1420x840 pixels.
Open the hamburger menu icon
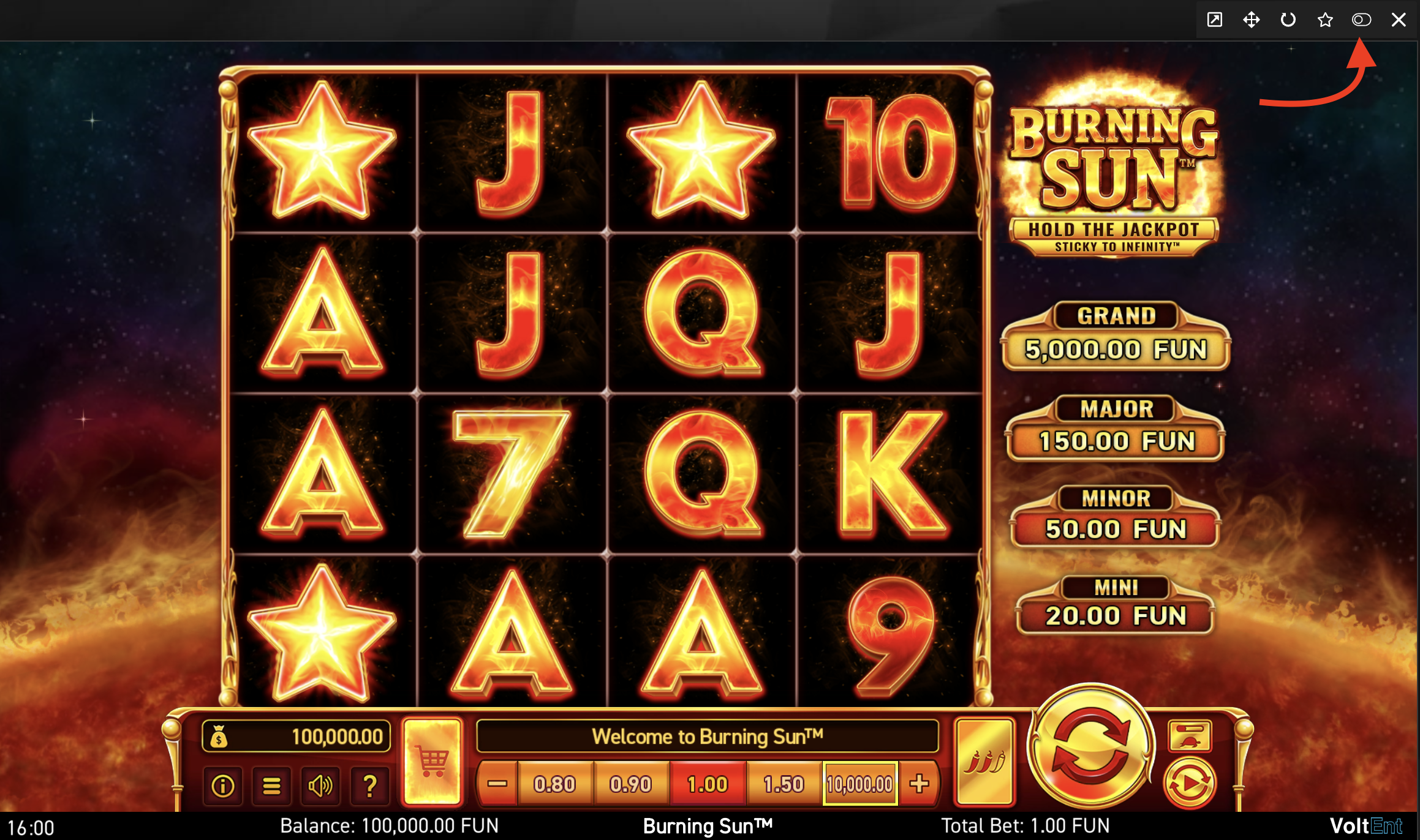(272, 785)
